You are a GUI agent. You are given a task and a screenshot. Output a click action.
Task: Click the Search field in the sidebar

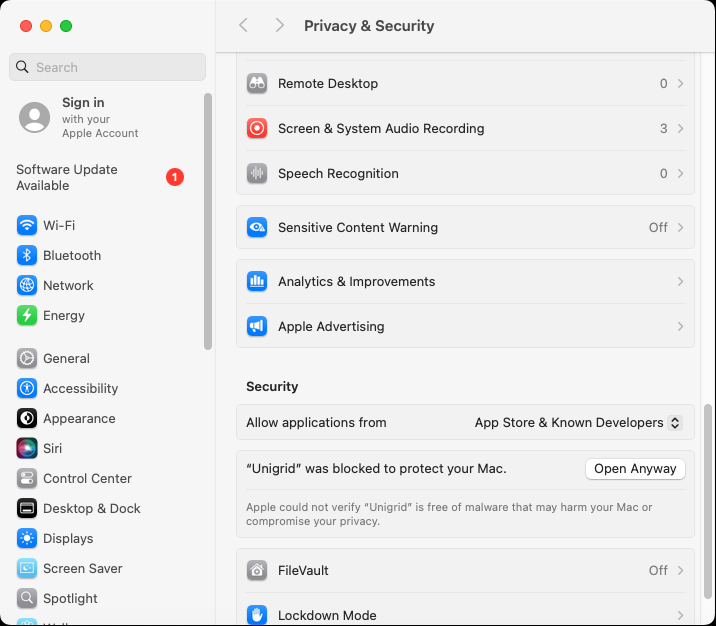[107, 67]
